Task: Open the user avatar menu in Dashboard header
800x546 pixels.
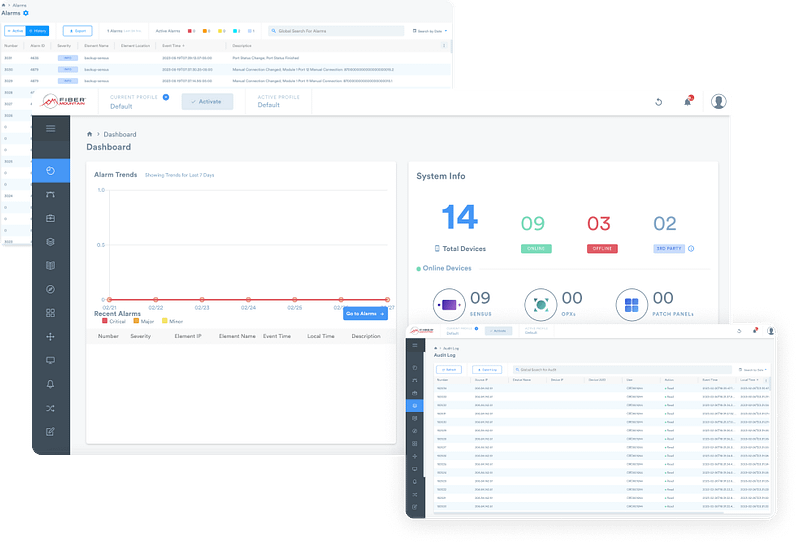Action: [718, 102]
